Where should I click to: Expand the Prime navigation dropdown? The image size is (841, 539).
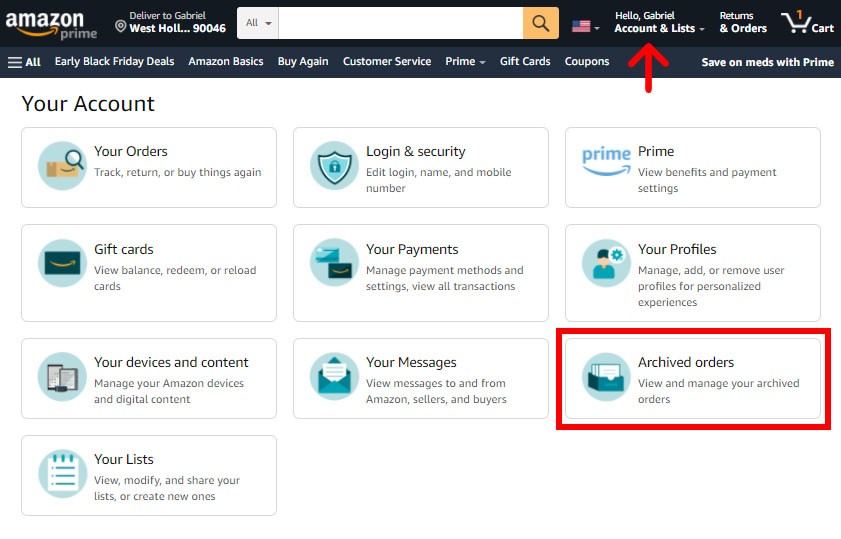(465, 62)
